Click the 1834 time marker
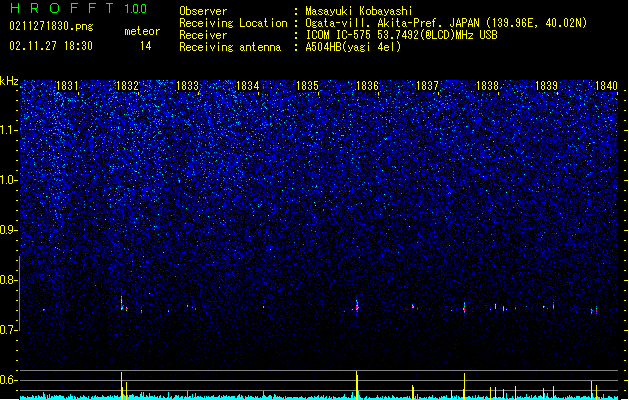The image size is (629, 400). (248, 86)
